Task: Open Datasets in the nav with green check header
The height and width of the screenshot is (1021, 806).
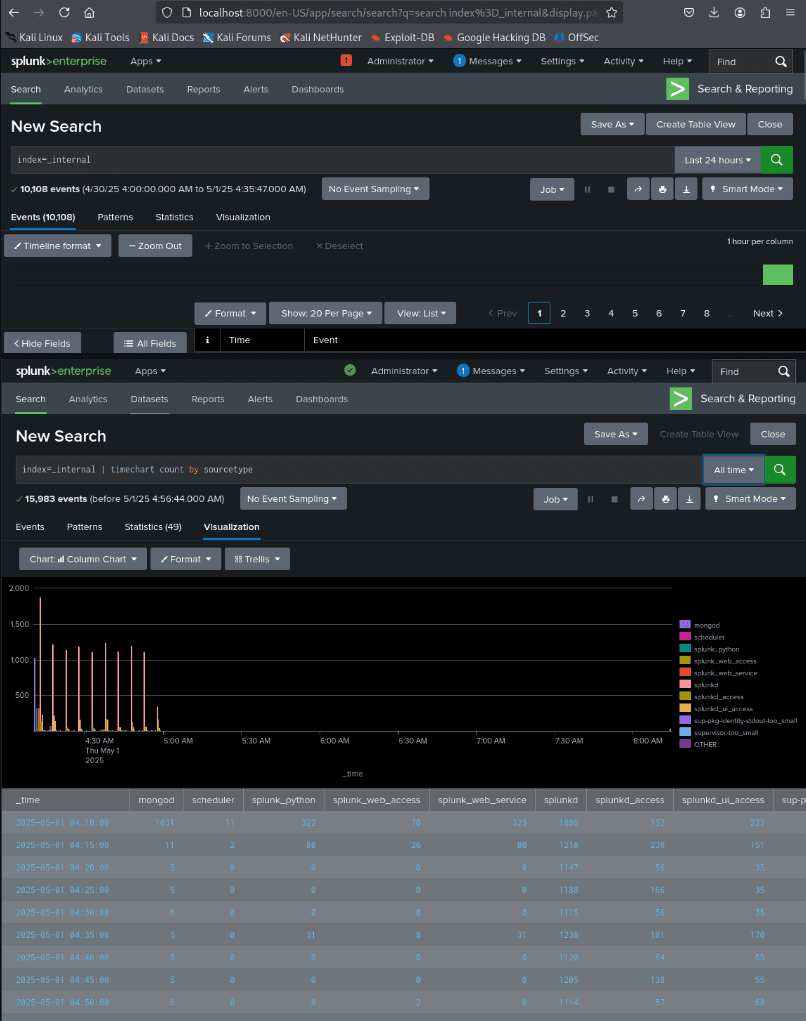Action: pyautogui.click(x=149, y=399)
